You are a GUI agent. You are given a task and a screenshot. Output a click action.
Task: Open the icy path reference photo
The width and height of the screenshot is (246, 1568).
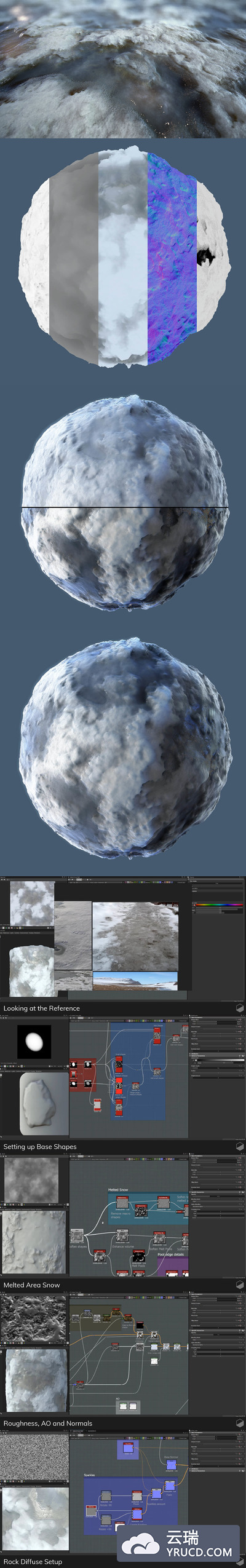click(135, 936)
